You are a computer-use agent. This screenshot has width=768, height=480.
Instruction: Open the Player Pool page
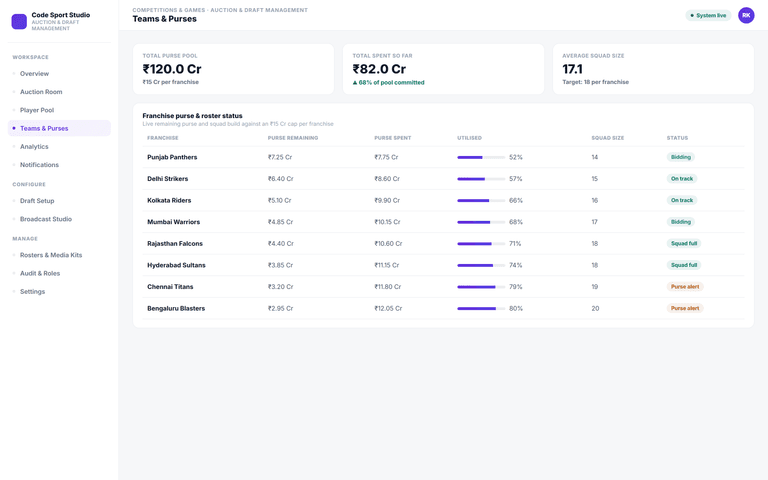point(59,110)
